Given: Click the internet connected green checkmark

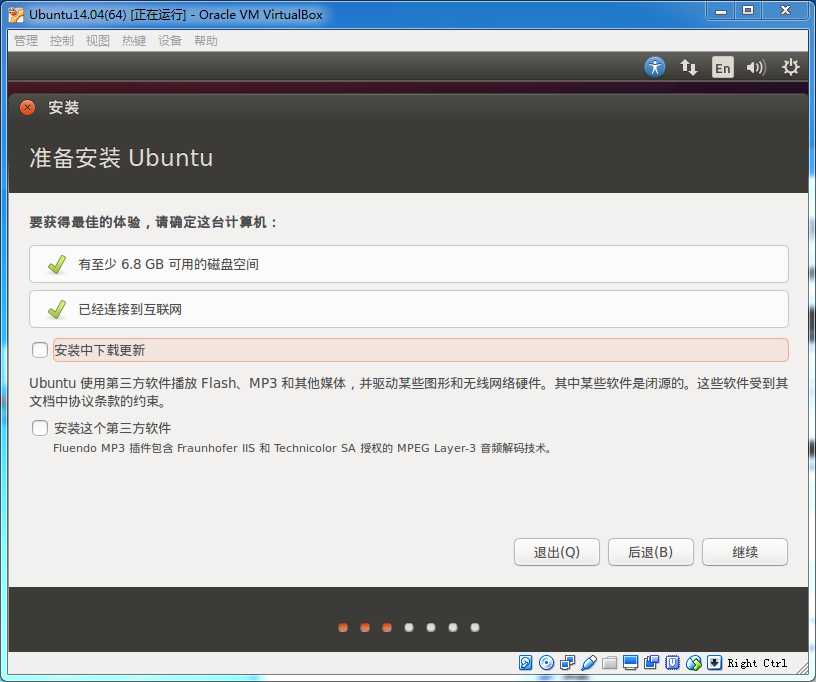Looking at the screenshot, I should (57, 309).
